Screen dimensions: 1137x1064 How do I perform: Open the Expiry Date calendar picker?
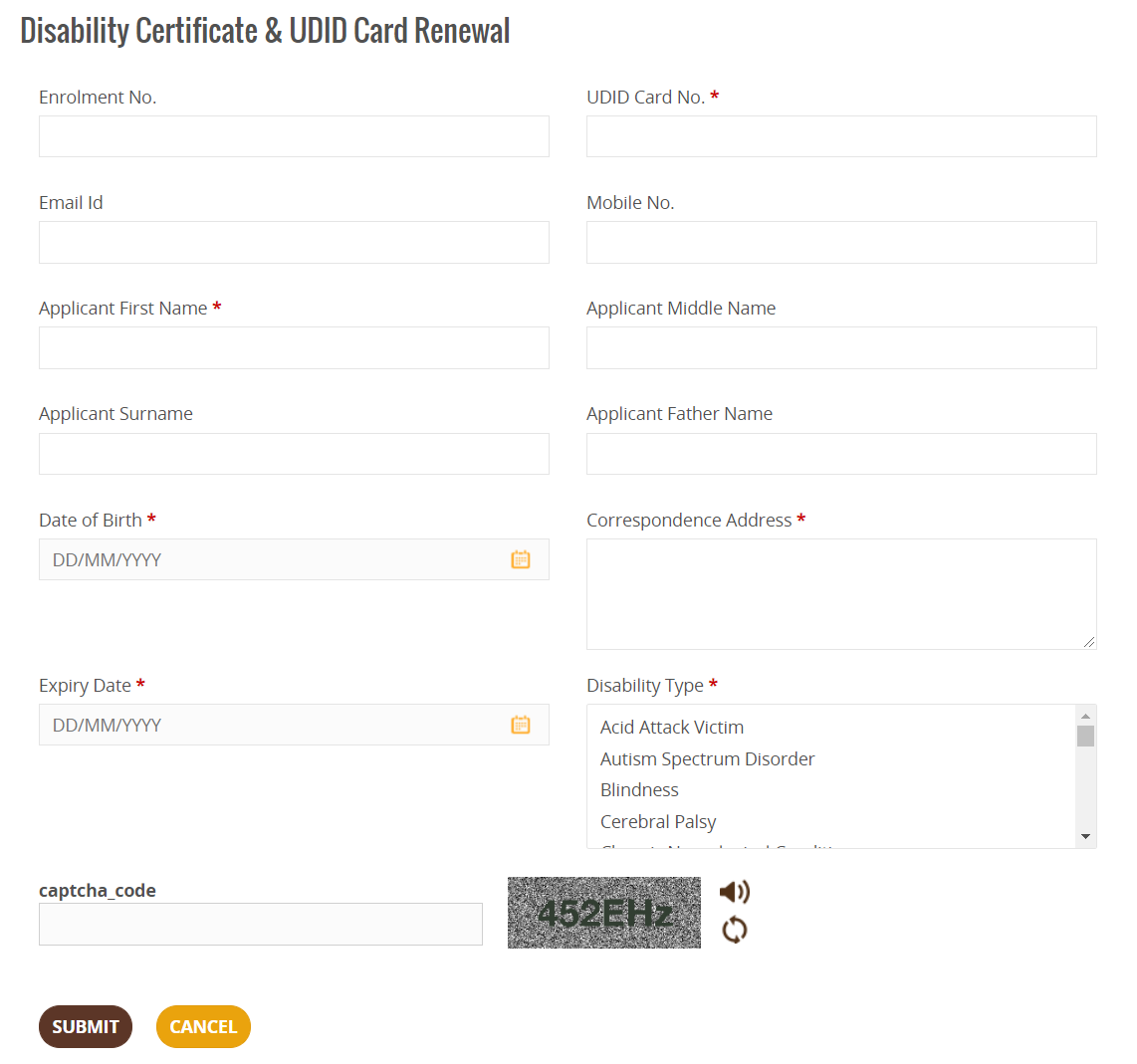point(520,725)
